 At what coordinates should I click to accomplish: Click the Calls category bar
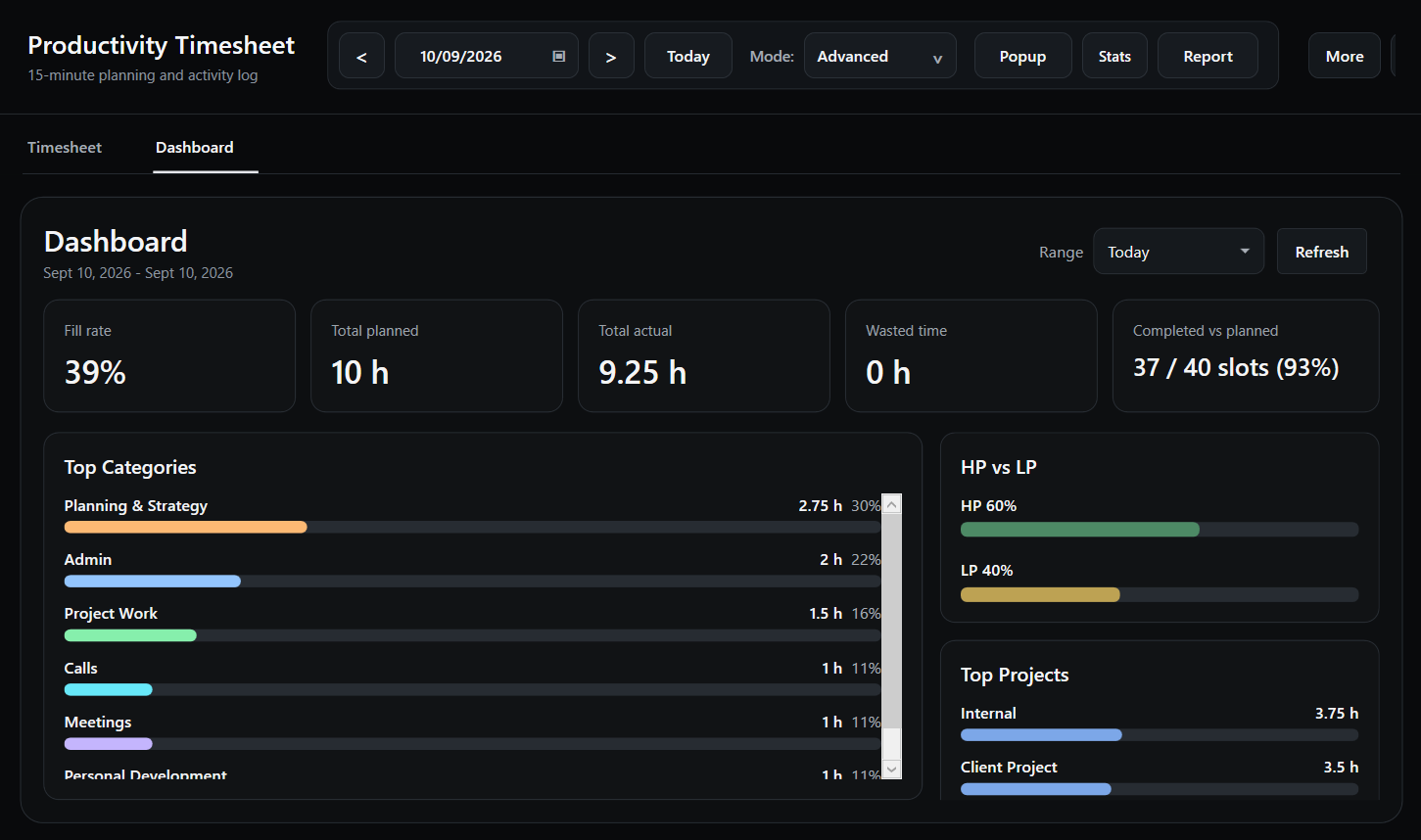point(472,689)
